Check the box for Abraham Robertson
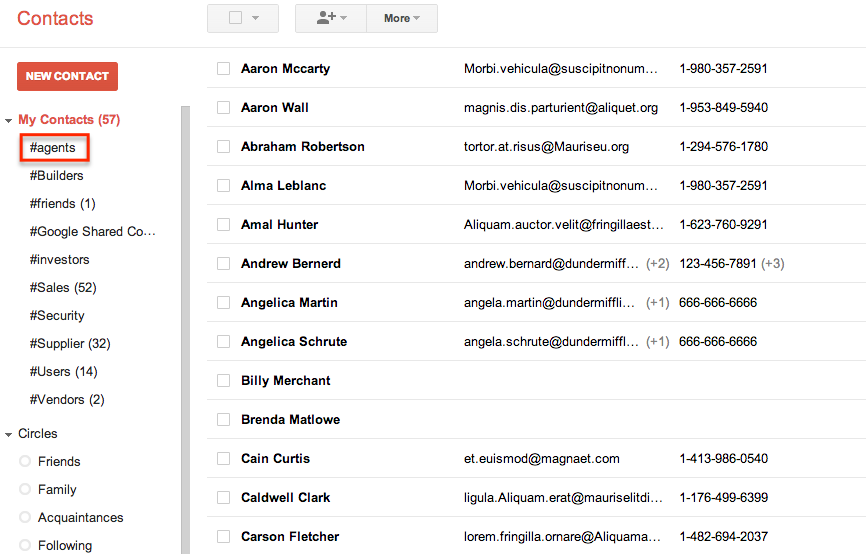The image size is (866, 554). [223, 146]
